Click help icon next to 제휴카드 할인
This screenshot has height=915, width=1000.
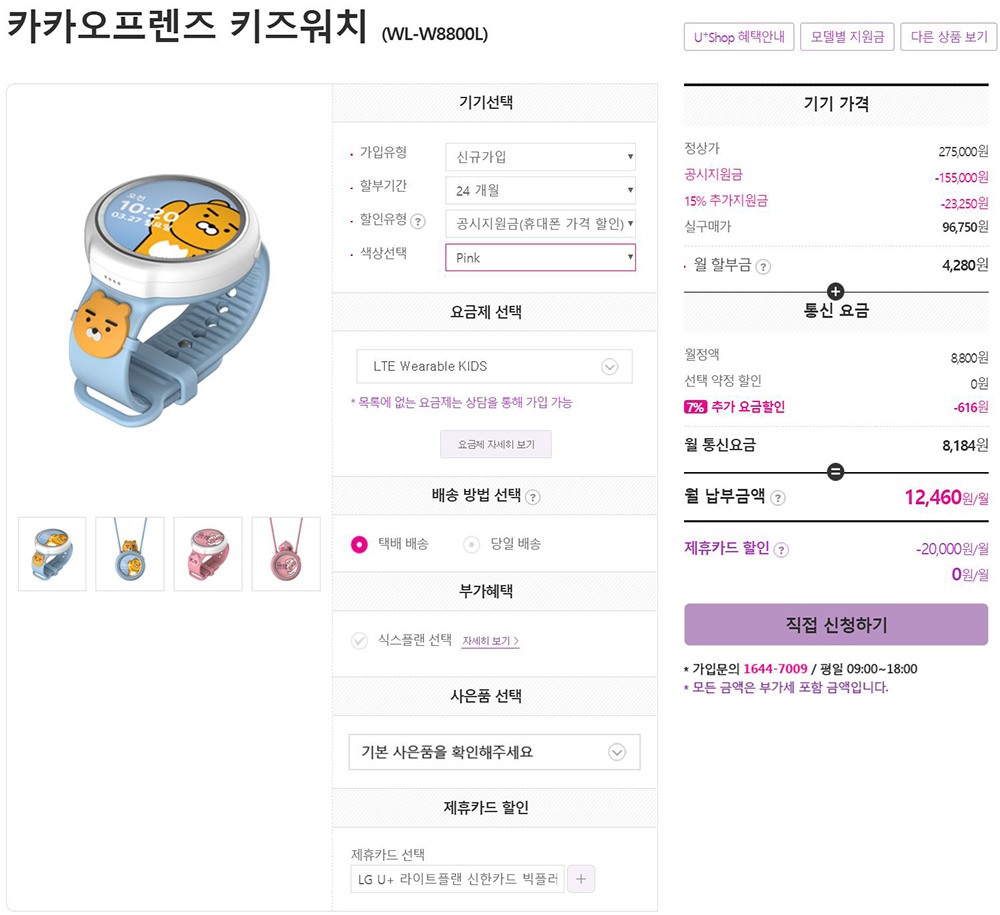coord(781,549)
